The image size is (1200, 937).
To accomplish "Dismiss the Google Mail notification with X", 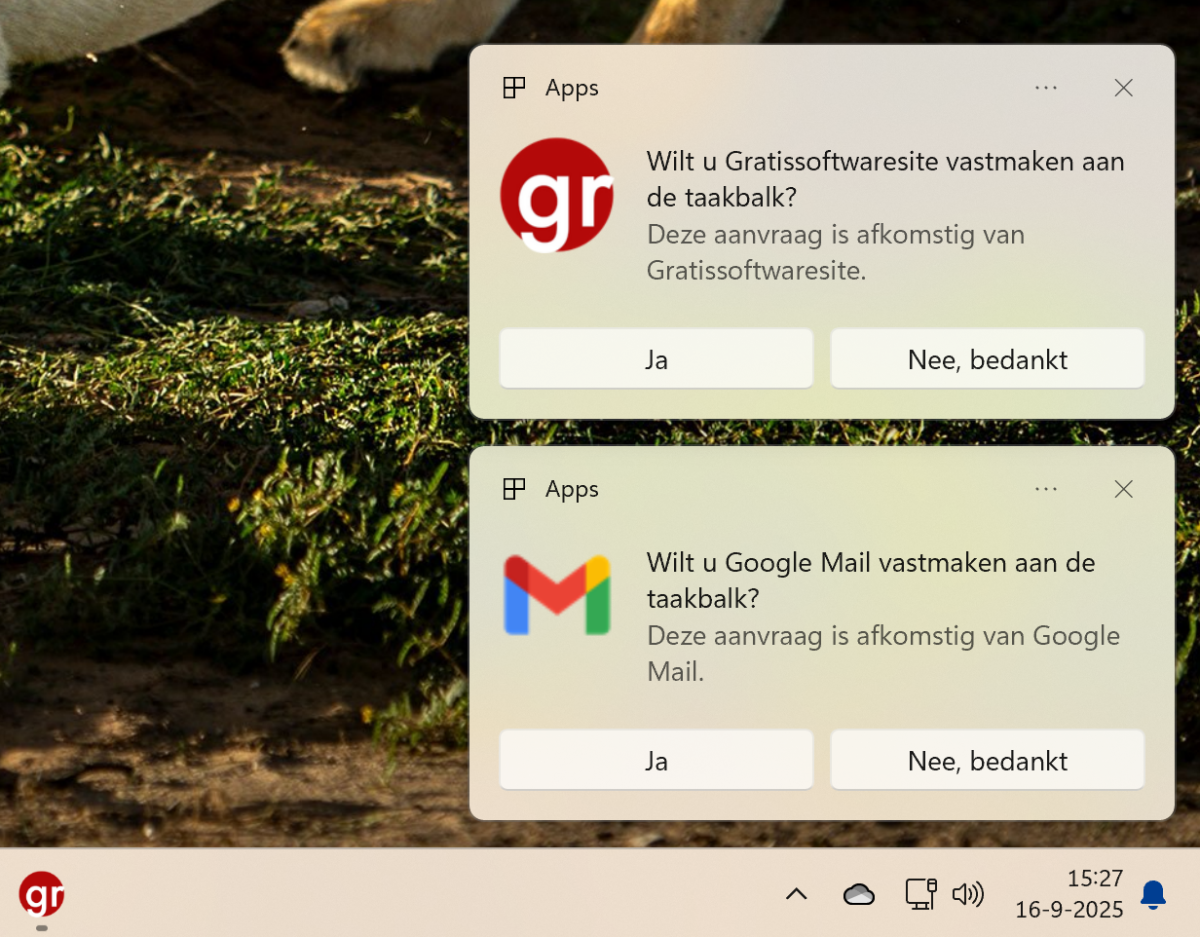I will 1123,489.
